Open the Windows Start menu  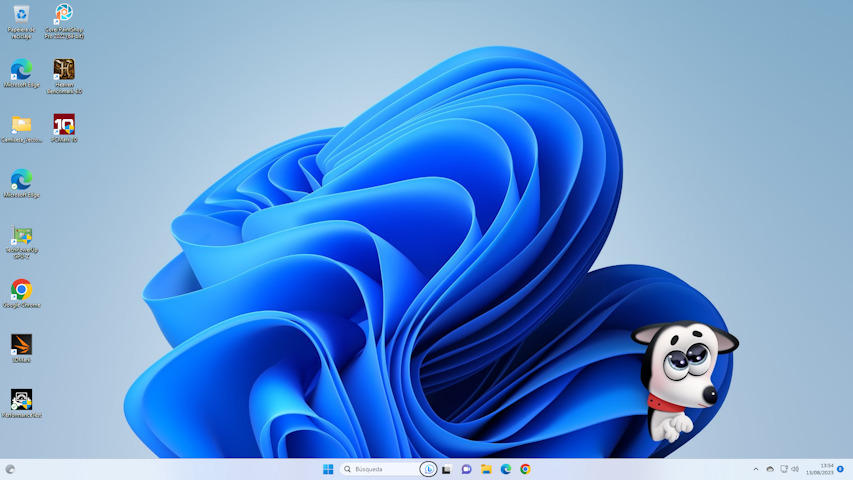327,469
